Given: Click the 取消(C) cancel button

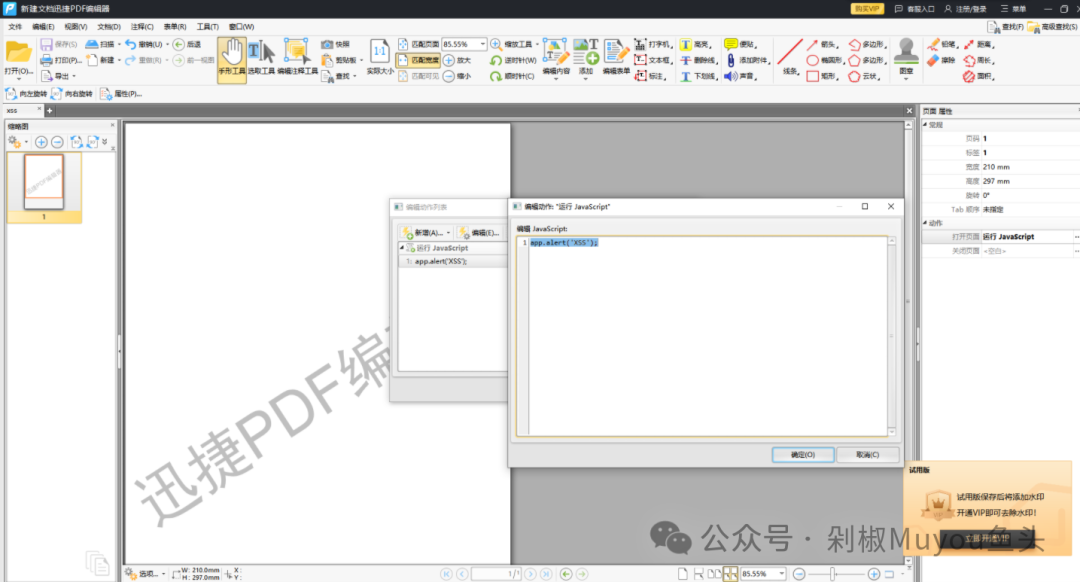Looking at the screenshot, I should click(x=867, y=455).
